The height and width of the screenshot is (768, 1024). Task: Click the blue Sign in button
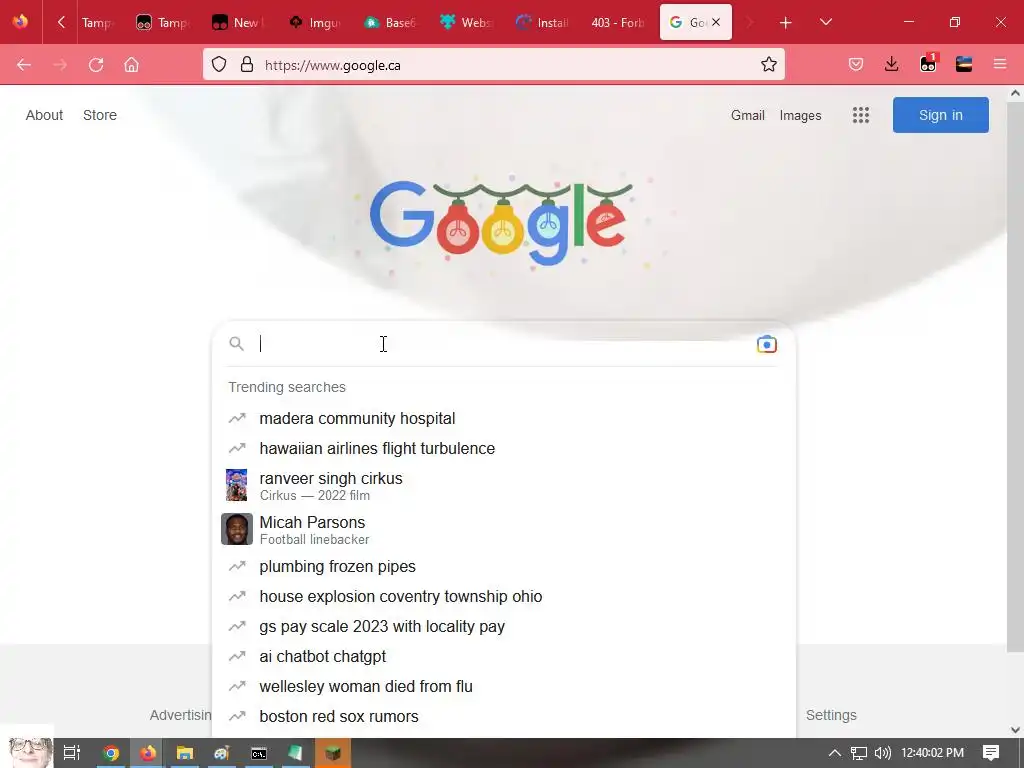point(940,115)
